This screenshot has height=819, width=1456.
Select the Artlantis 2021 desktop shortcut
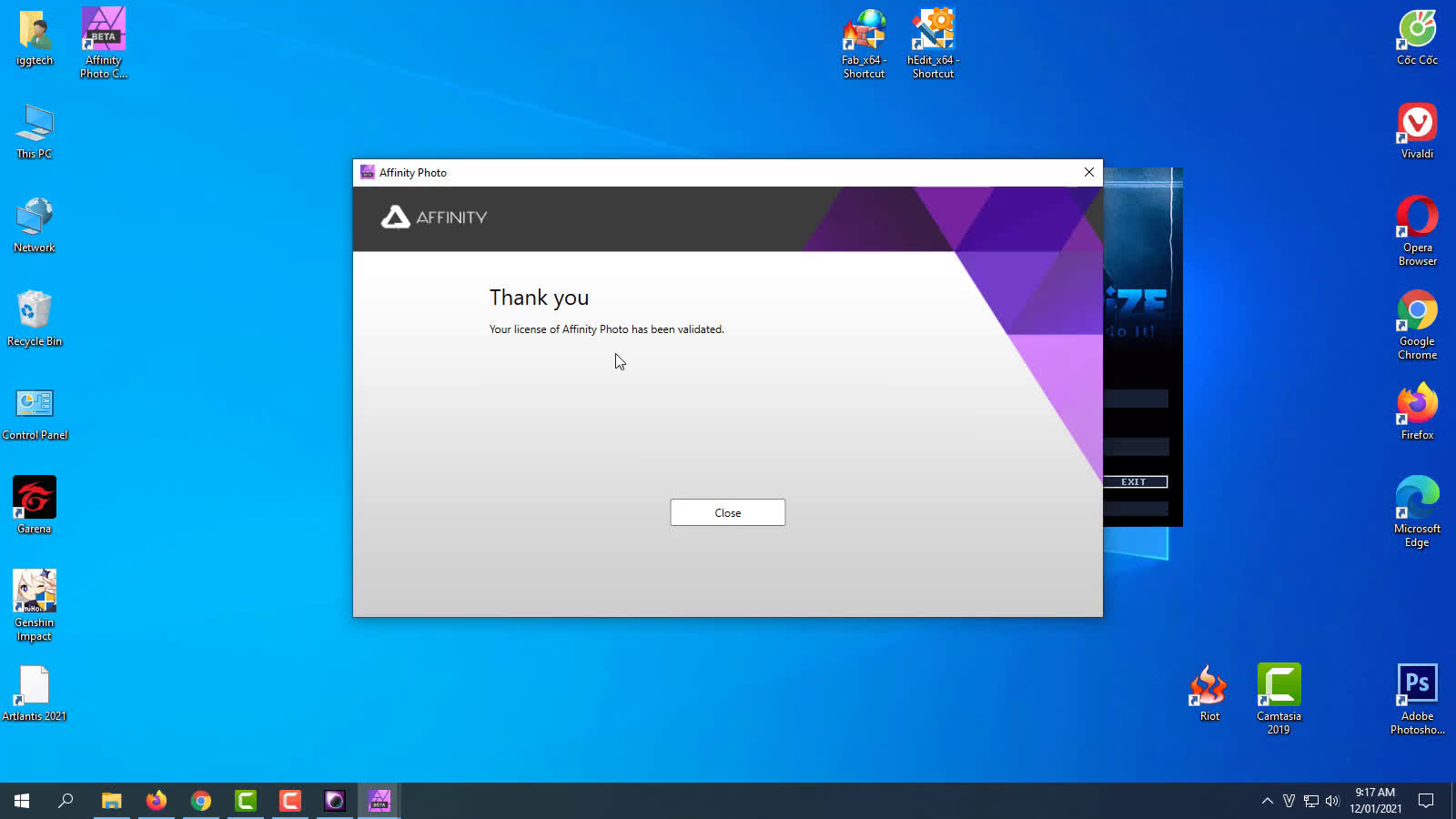[35, 693]
